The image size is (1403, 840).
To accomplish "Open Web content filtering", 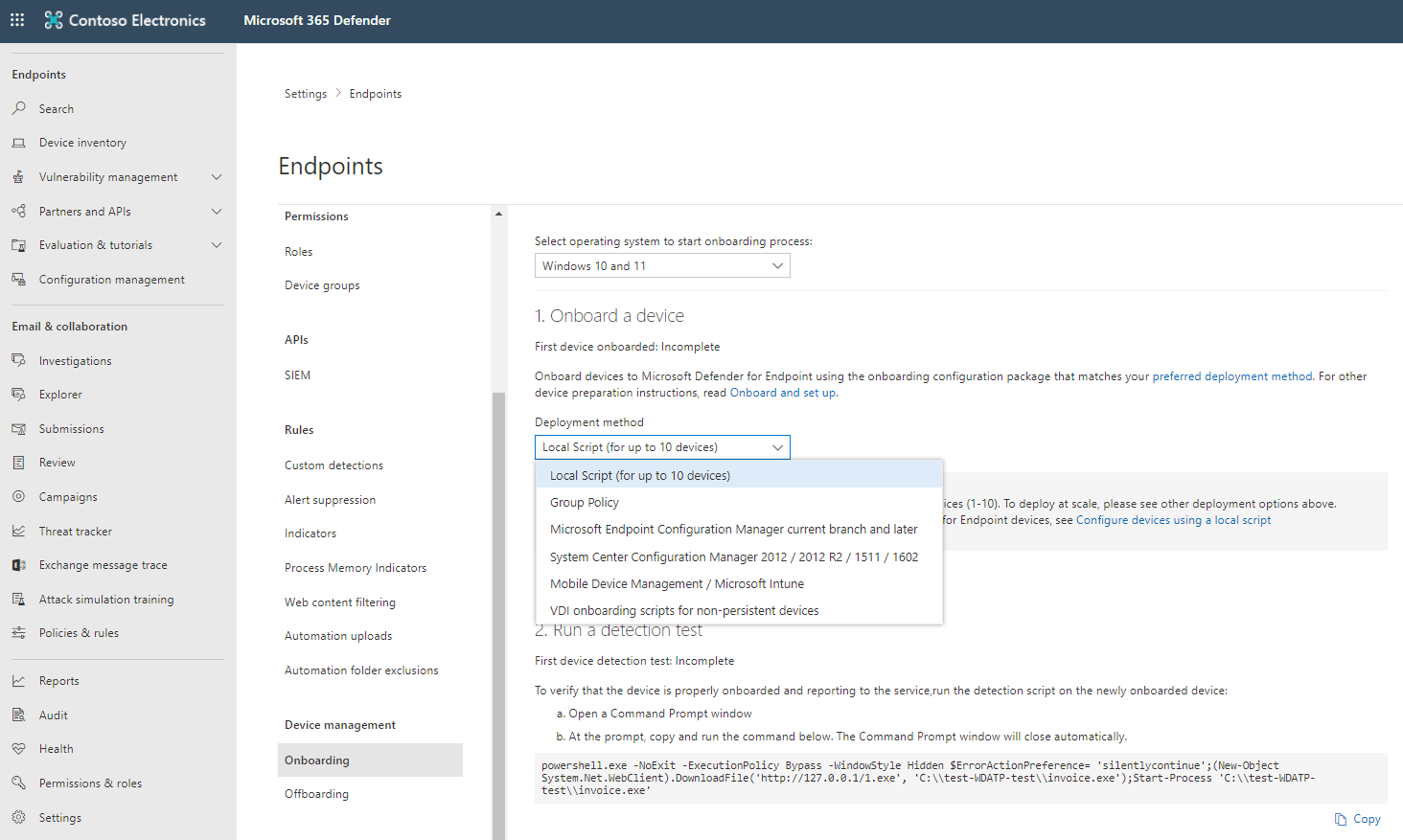I will 340,602.
